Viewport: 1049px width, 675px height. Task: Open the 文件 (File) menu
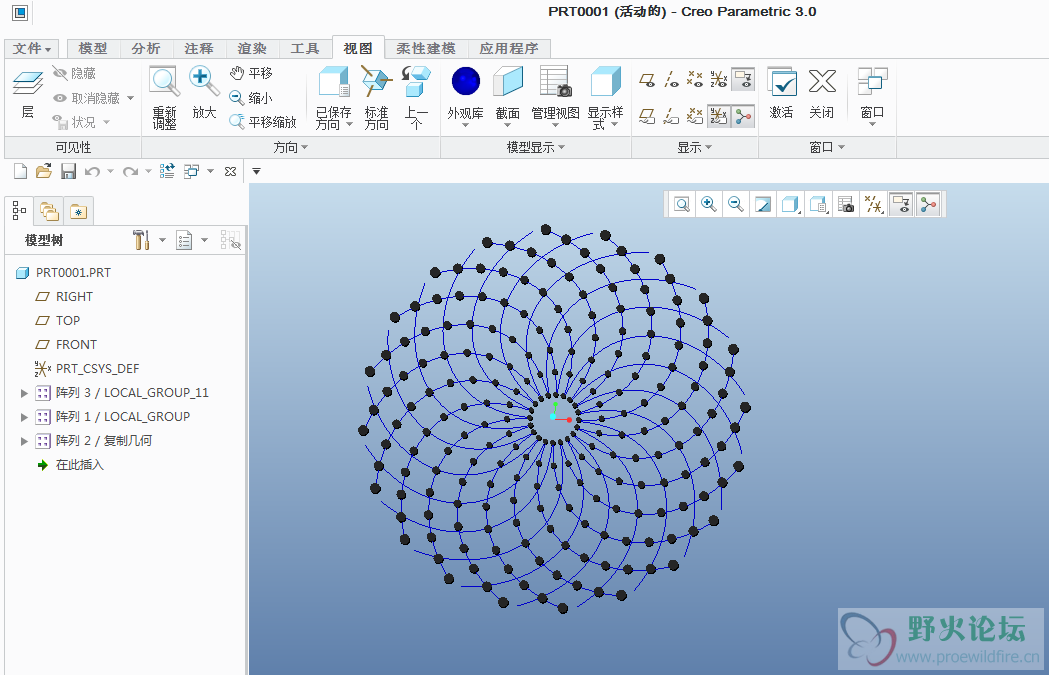[32, 49]
